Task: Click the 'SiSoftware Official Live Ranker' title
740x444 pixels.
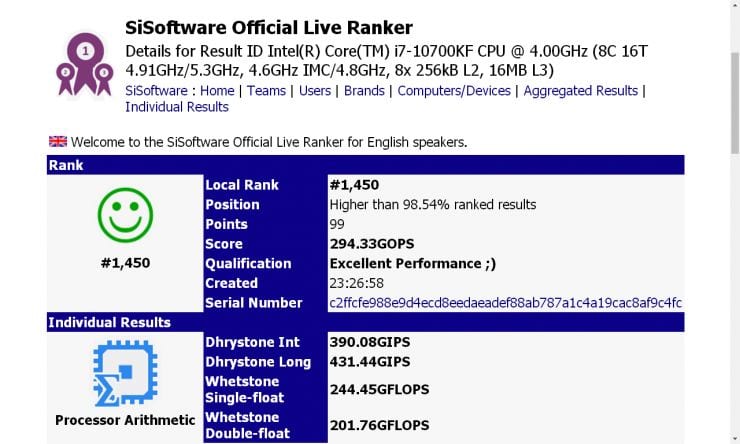Action: point(269,28)
